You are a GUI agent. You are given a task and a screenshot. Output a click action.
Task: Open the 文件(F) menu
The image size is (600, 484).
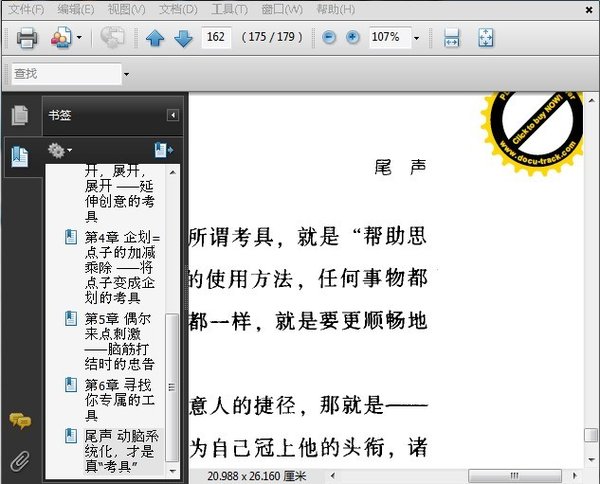tap(26, 9)
